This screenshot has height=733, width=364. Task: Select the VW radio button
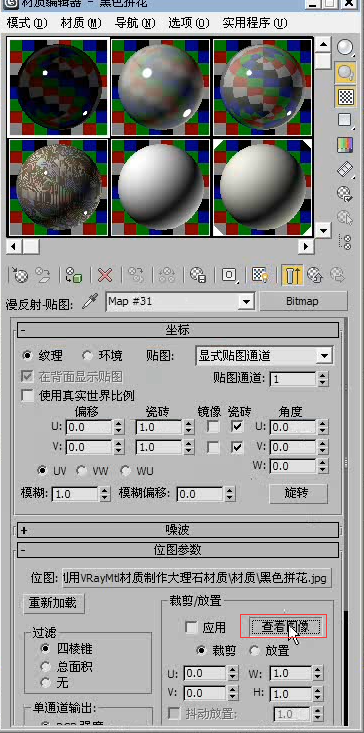pyautogui.click(x=83, y=470)
